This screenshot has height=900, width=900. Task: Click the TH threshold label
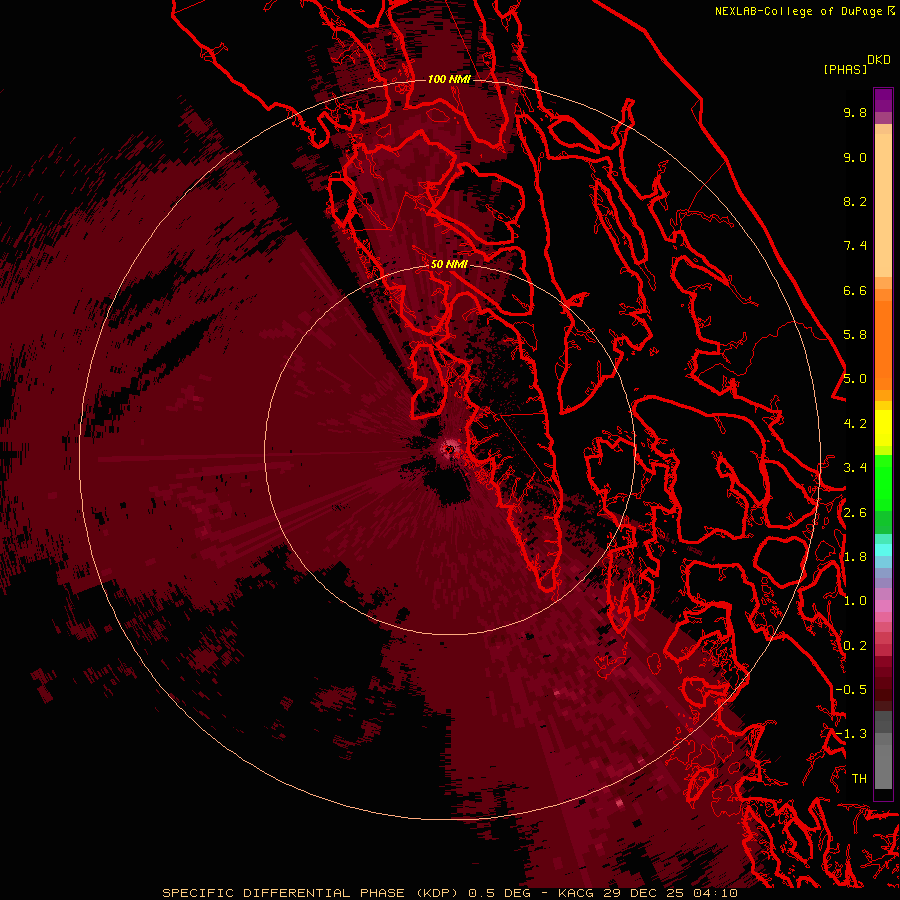coord(859,779)
